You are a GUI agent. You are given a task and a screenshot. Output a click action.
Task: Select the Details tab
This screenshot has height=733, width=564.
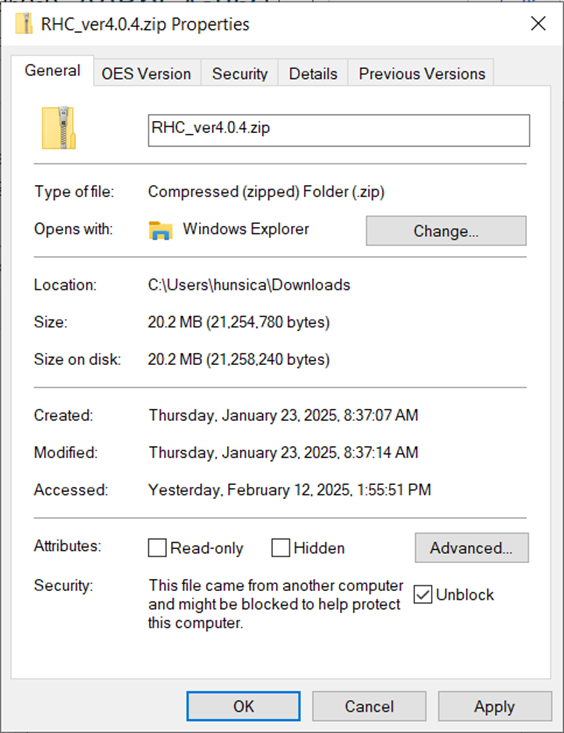(x=313, y=73)
